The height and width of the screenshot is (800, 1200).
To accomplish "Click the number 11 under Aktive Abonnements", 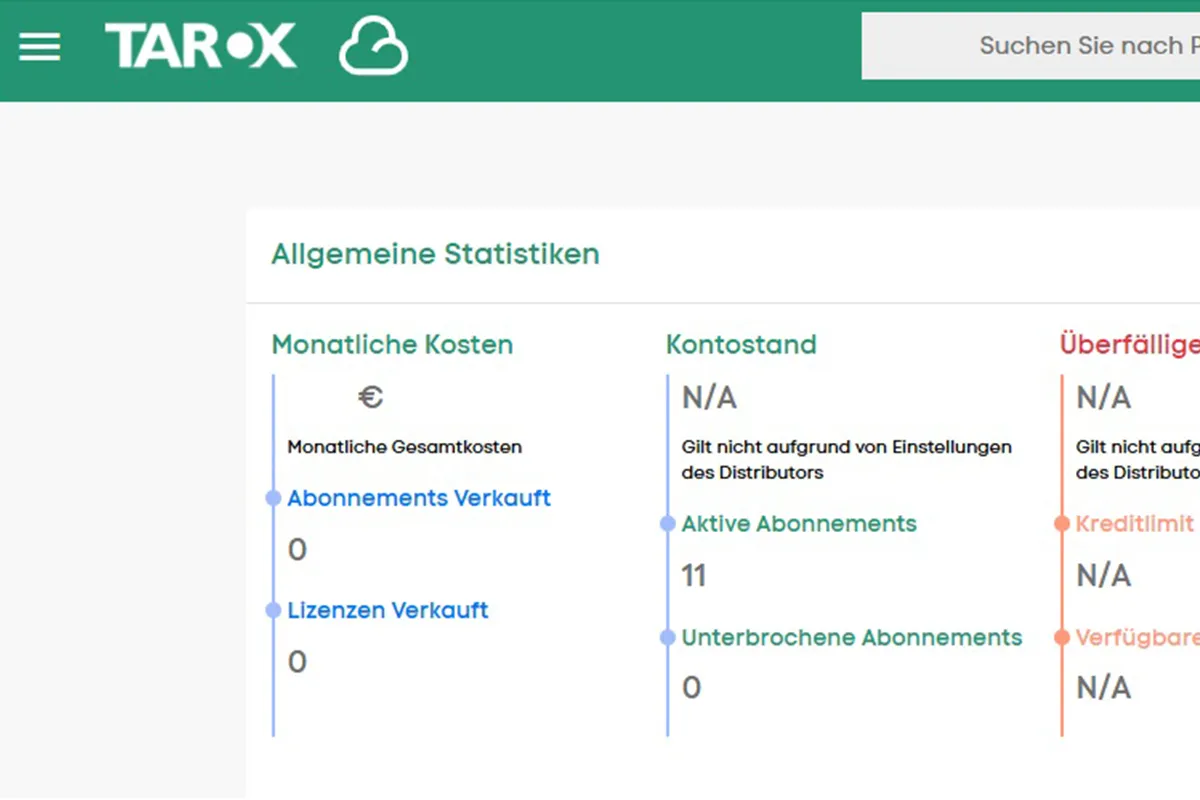I will point(694,576).
